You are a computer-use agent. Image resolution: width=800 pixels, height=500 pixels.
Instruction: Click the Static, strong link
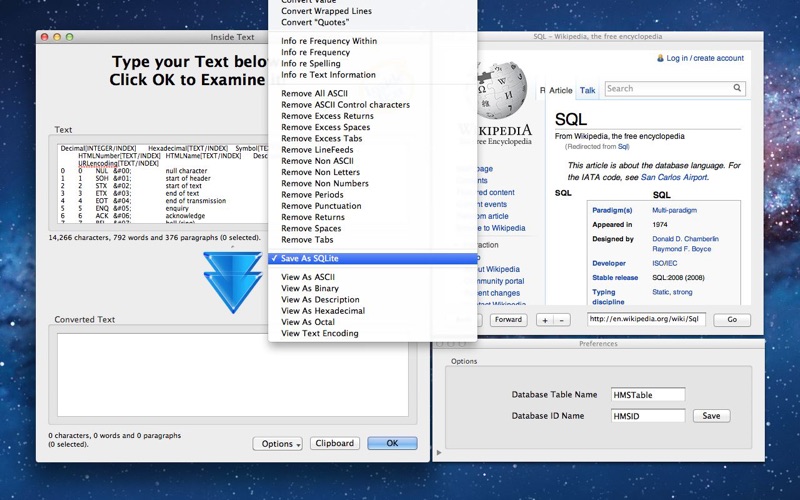coord(672,292)
